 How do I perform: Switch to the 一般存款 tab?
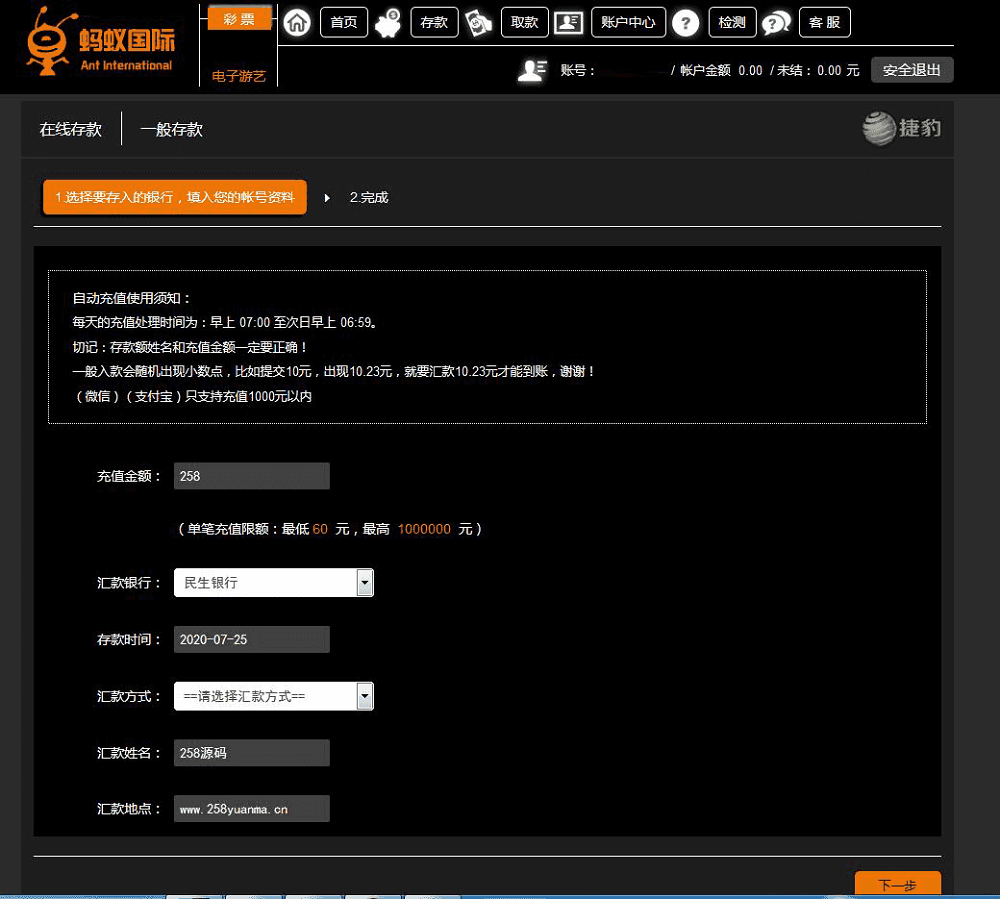click(x=170, y=129)
